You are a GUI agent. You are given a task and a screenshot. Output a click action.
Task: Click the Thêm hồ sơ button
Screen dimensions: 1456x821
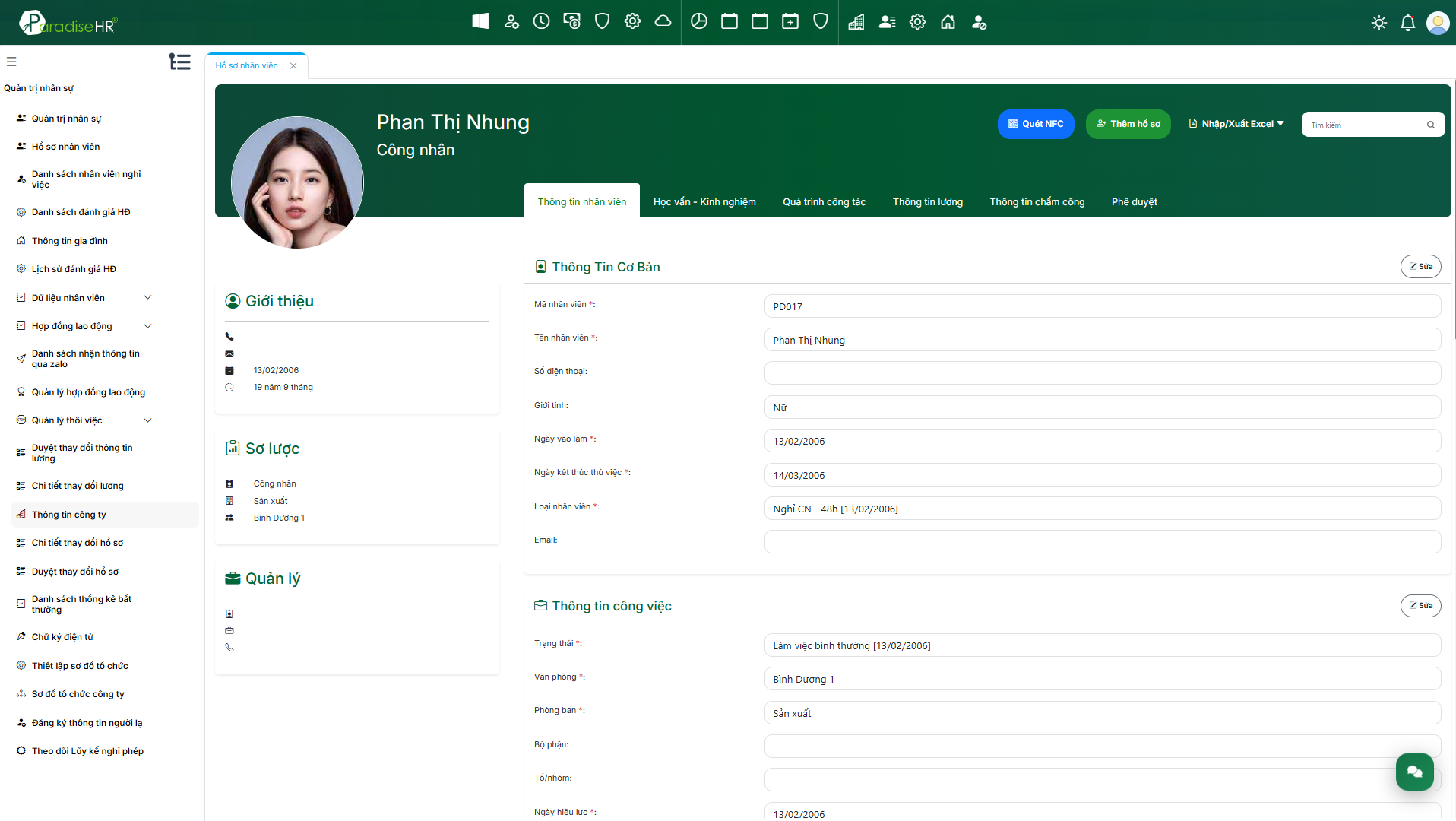[1128, 124]
